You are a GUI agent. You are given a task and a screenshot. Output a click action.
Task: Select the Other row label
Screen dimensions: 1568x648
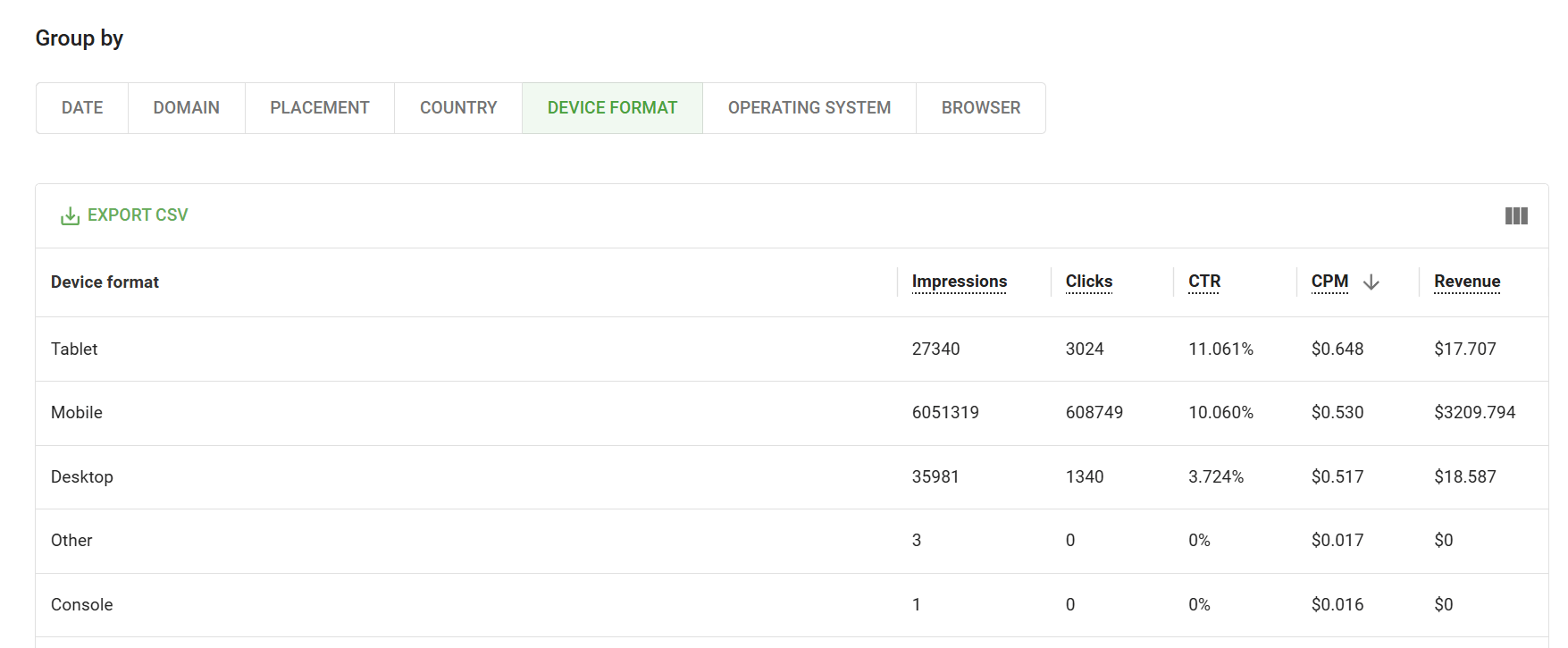tap(71, 541)
